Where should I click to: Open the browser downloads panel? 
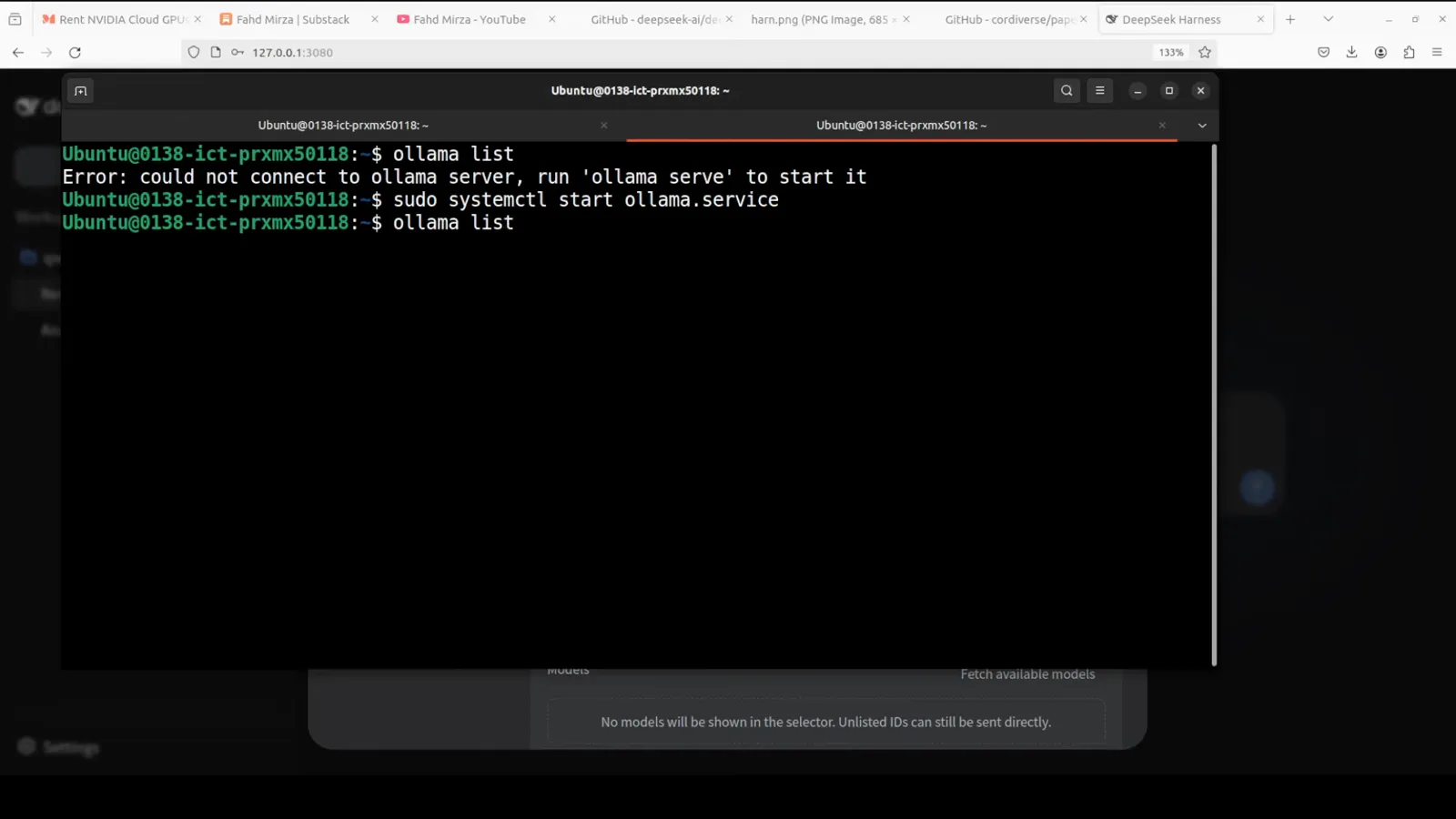tap(1352, 53)
